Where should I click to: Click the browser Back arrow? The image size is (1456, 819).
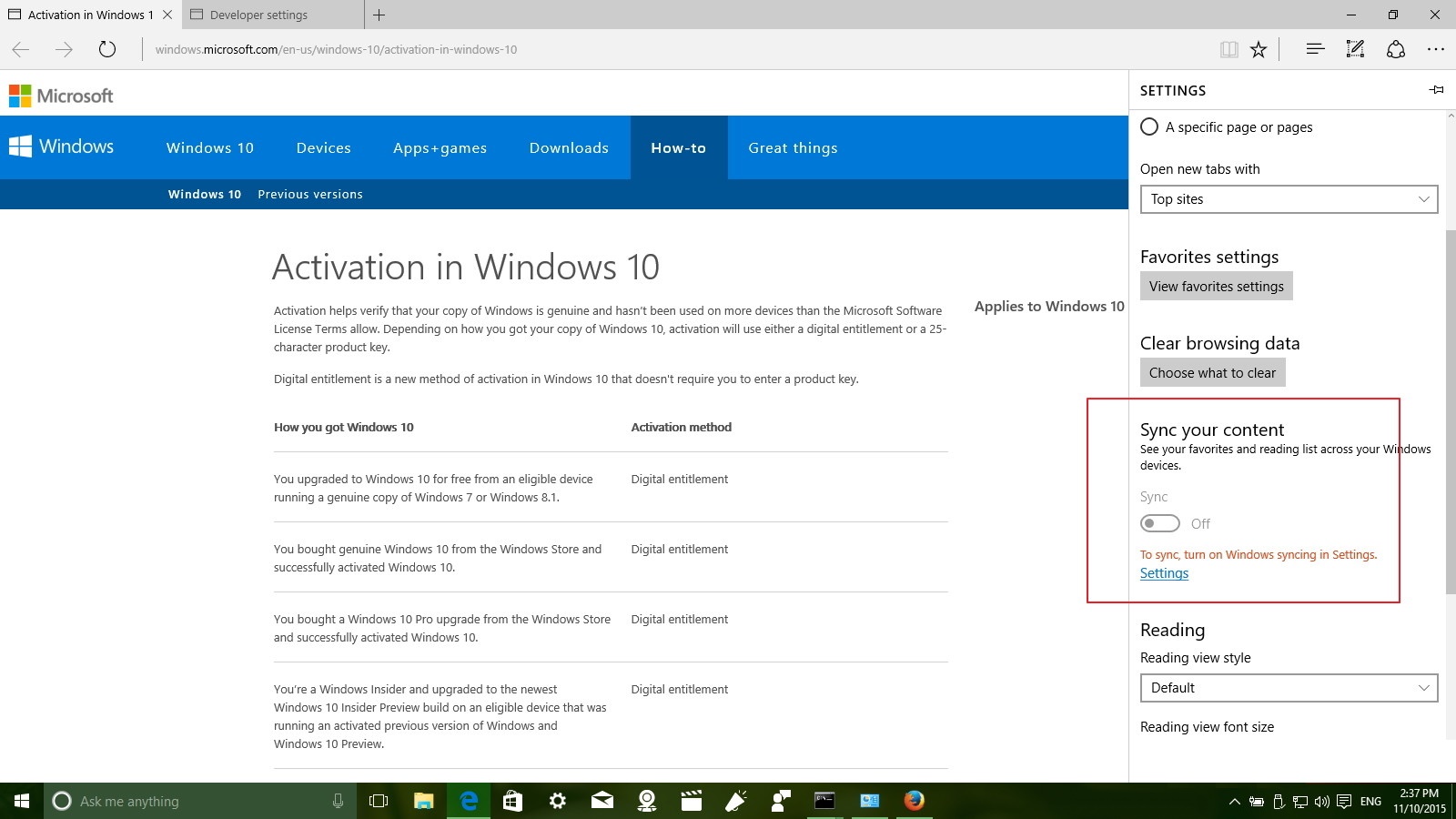21,49
